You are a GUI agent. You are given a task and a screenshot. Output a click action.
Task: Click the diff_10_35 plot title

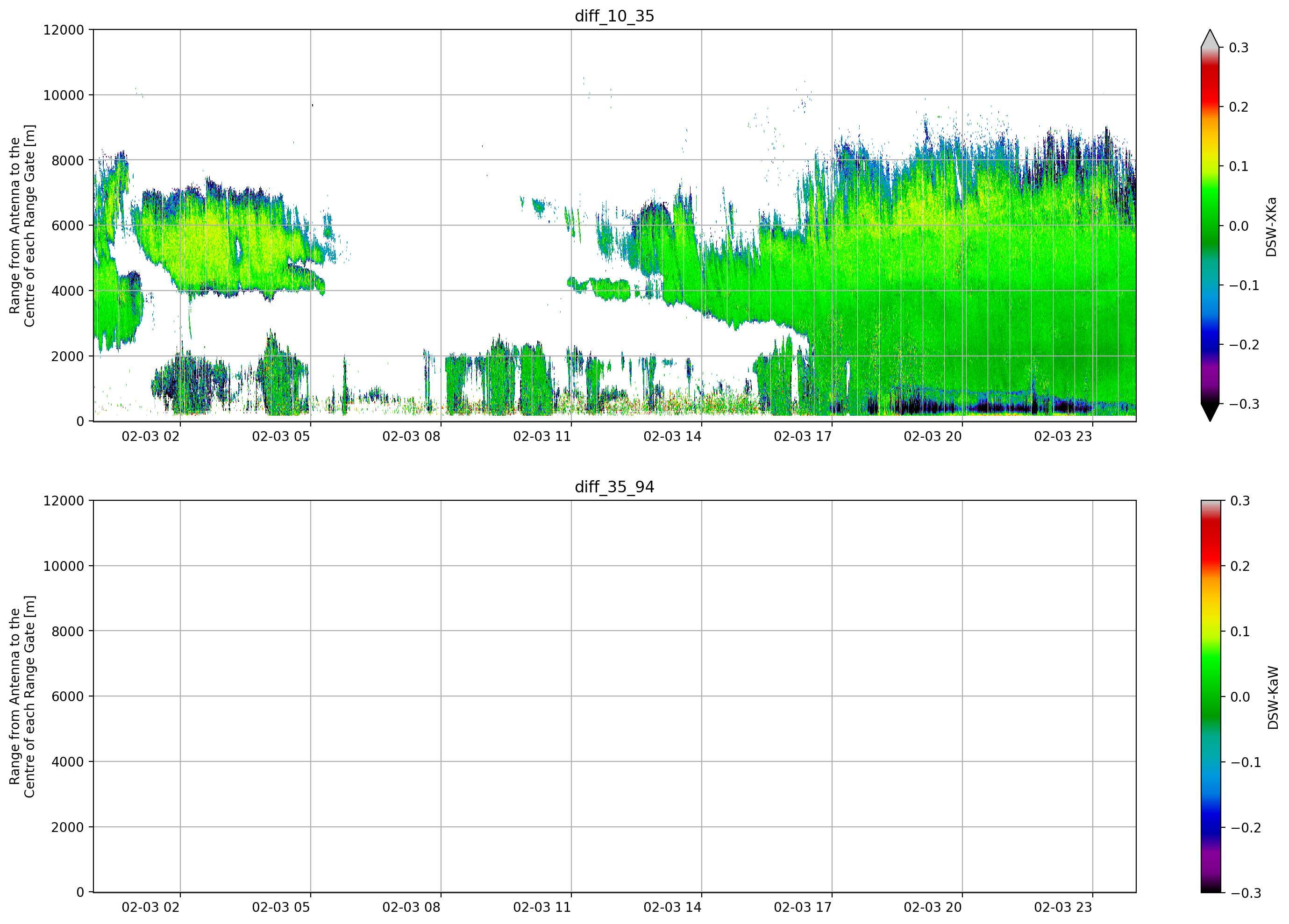(x=614, y=16)
